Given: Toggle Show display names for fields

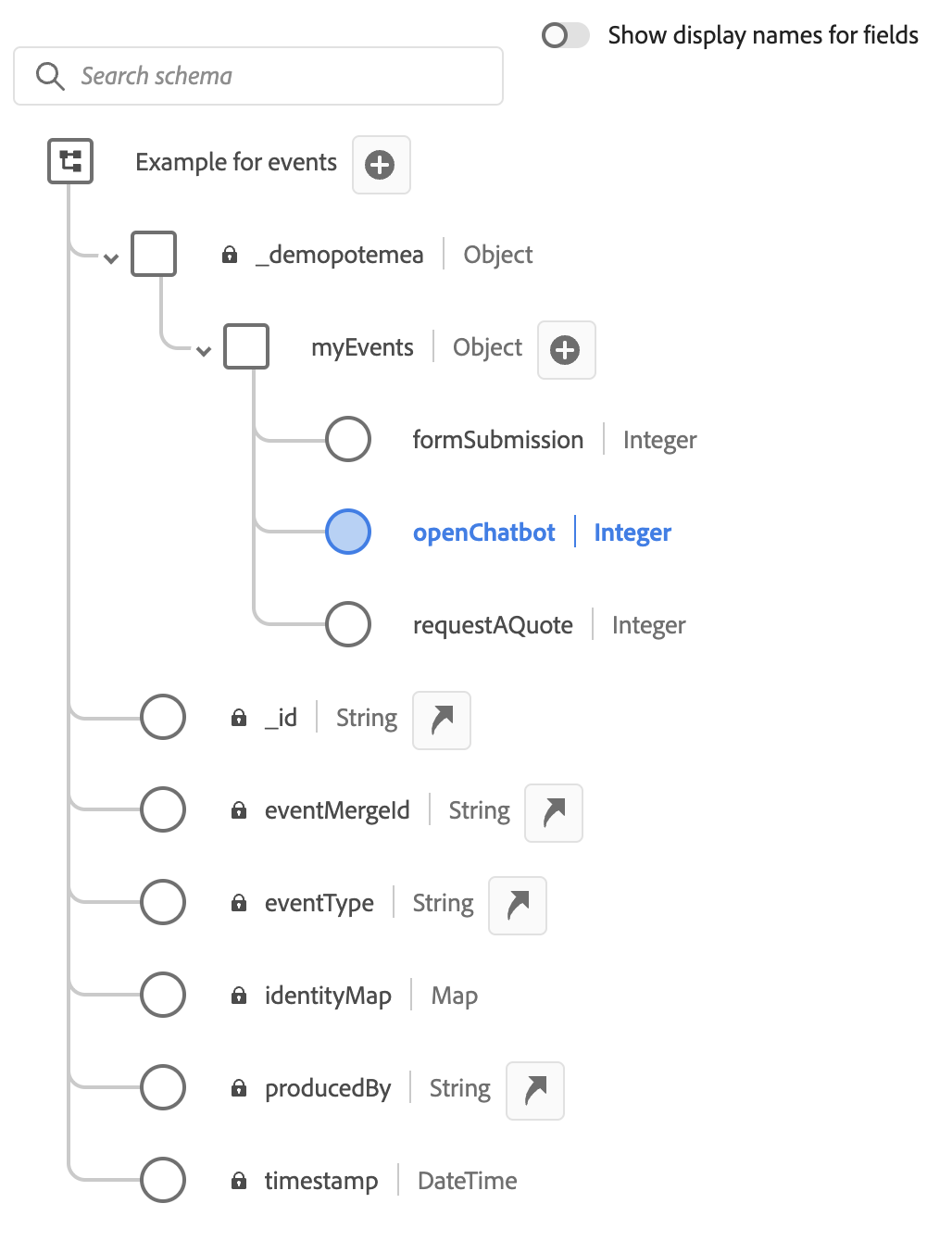Looking at the screenshot, I should 565,35.
